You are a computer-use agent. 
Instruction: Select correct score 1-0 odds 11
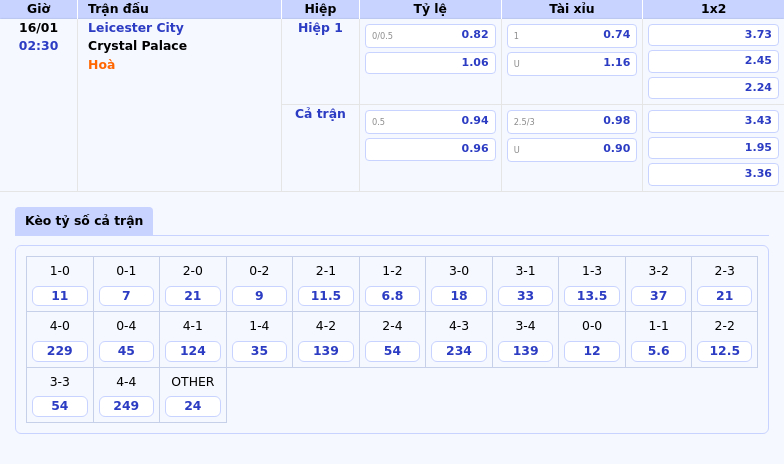[60, 296]
